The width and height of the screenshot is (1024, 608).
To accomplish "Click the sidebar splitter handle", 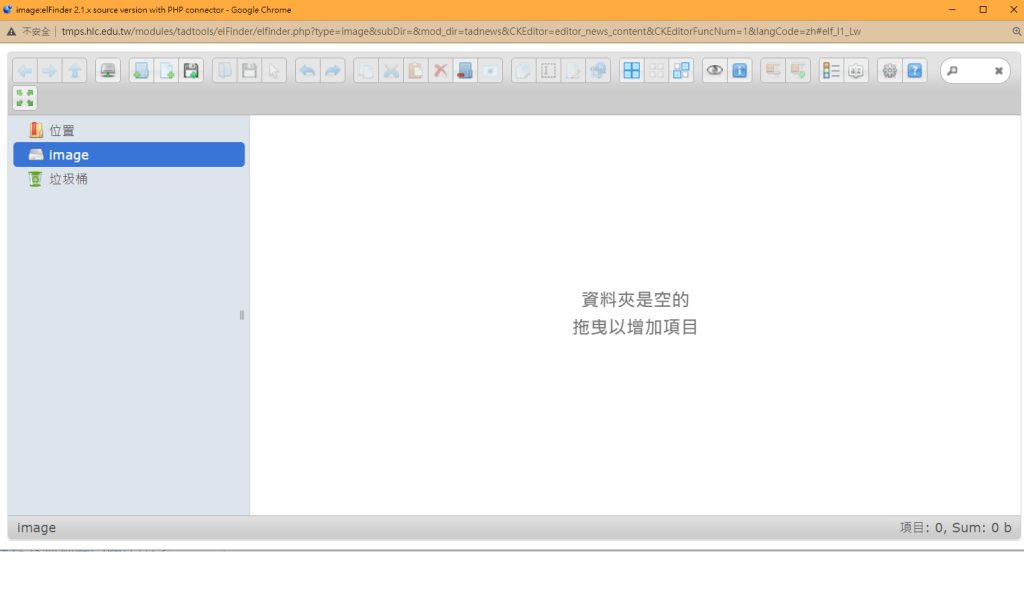I will 242,315.
